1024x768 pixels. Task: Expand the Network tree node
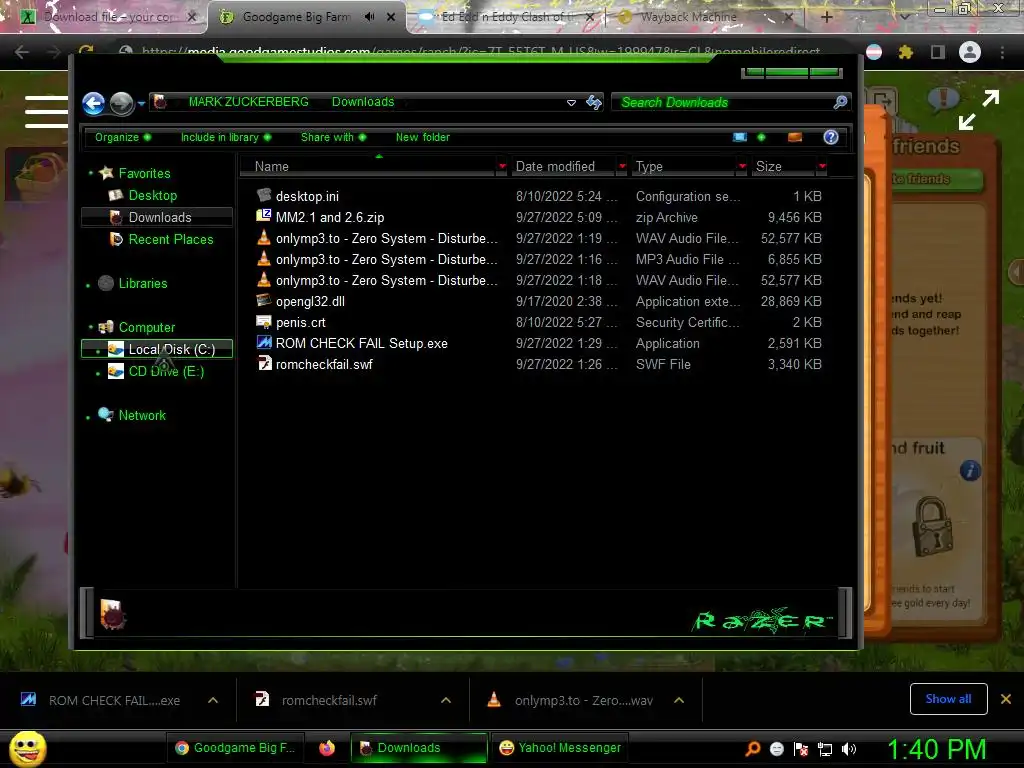tap(88, 417)
